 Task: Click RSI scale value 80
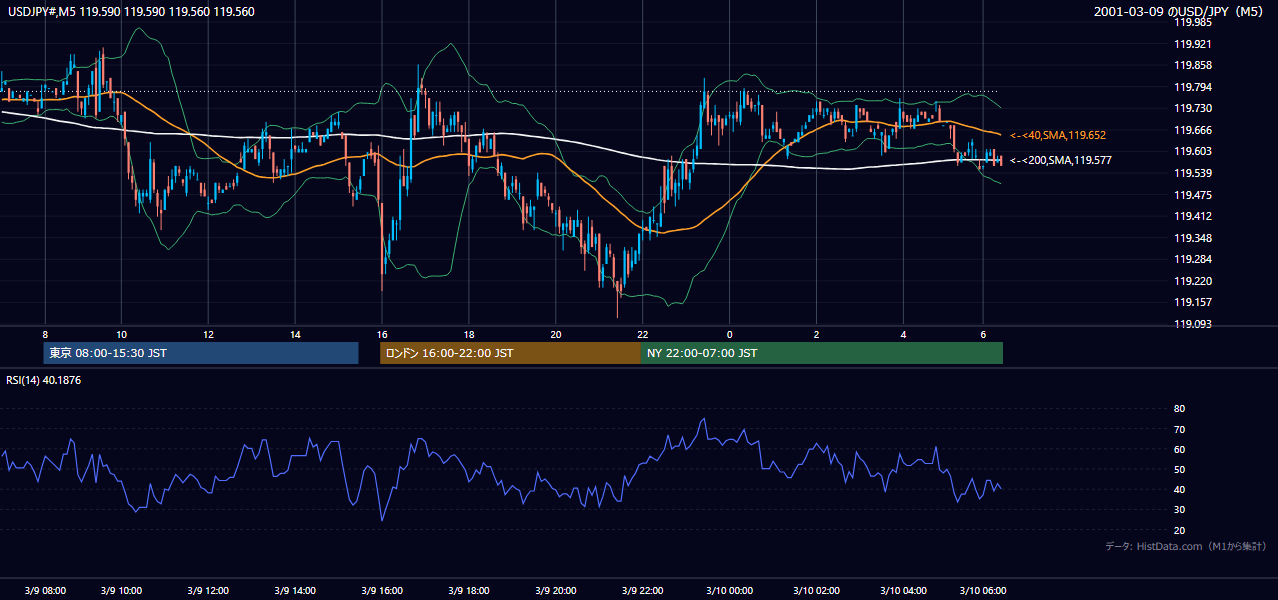pos(1179,409)
